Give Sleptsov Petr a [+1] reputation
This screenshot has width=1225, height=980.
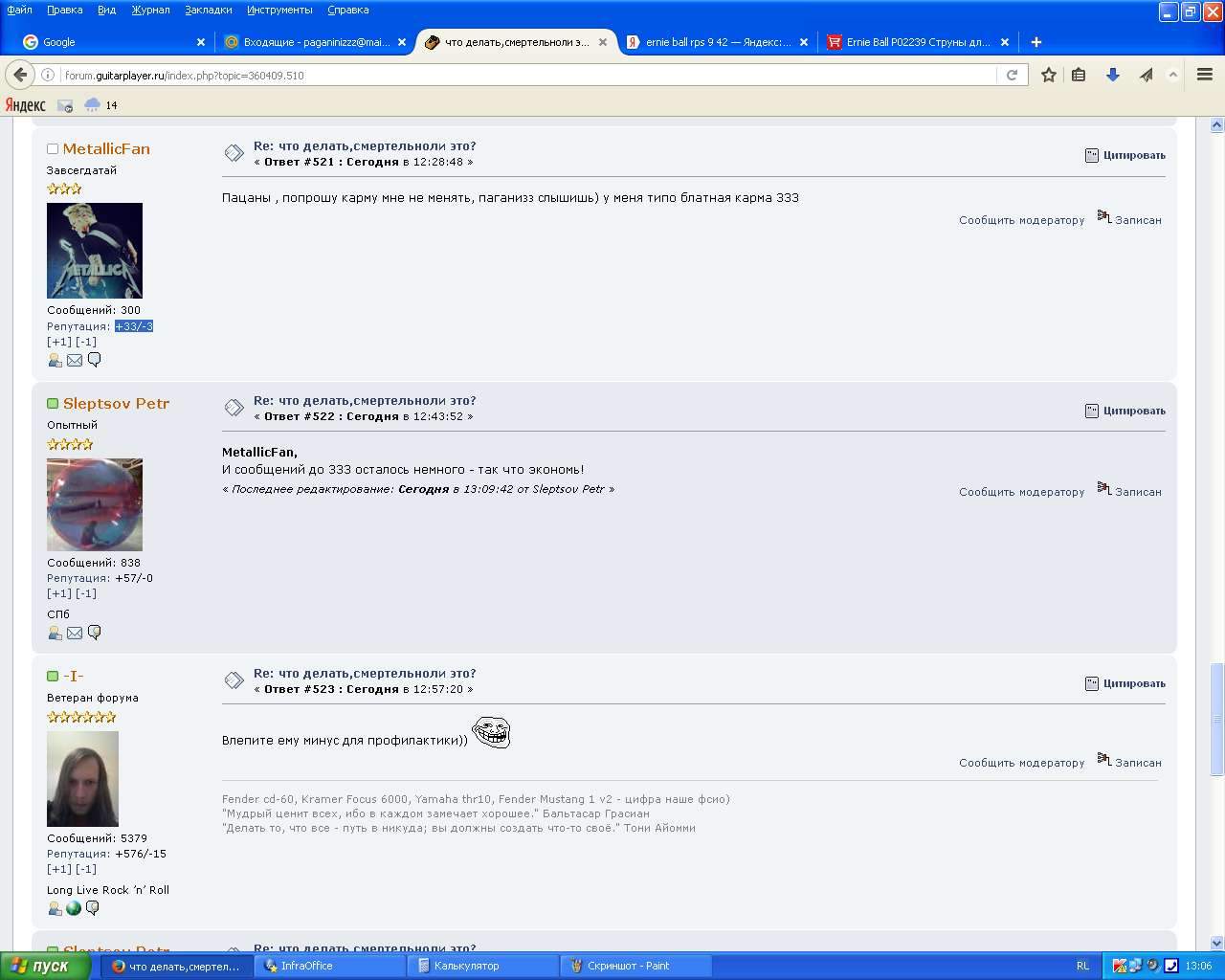(58, 593)
